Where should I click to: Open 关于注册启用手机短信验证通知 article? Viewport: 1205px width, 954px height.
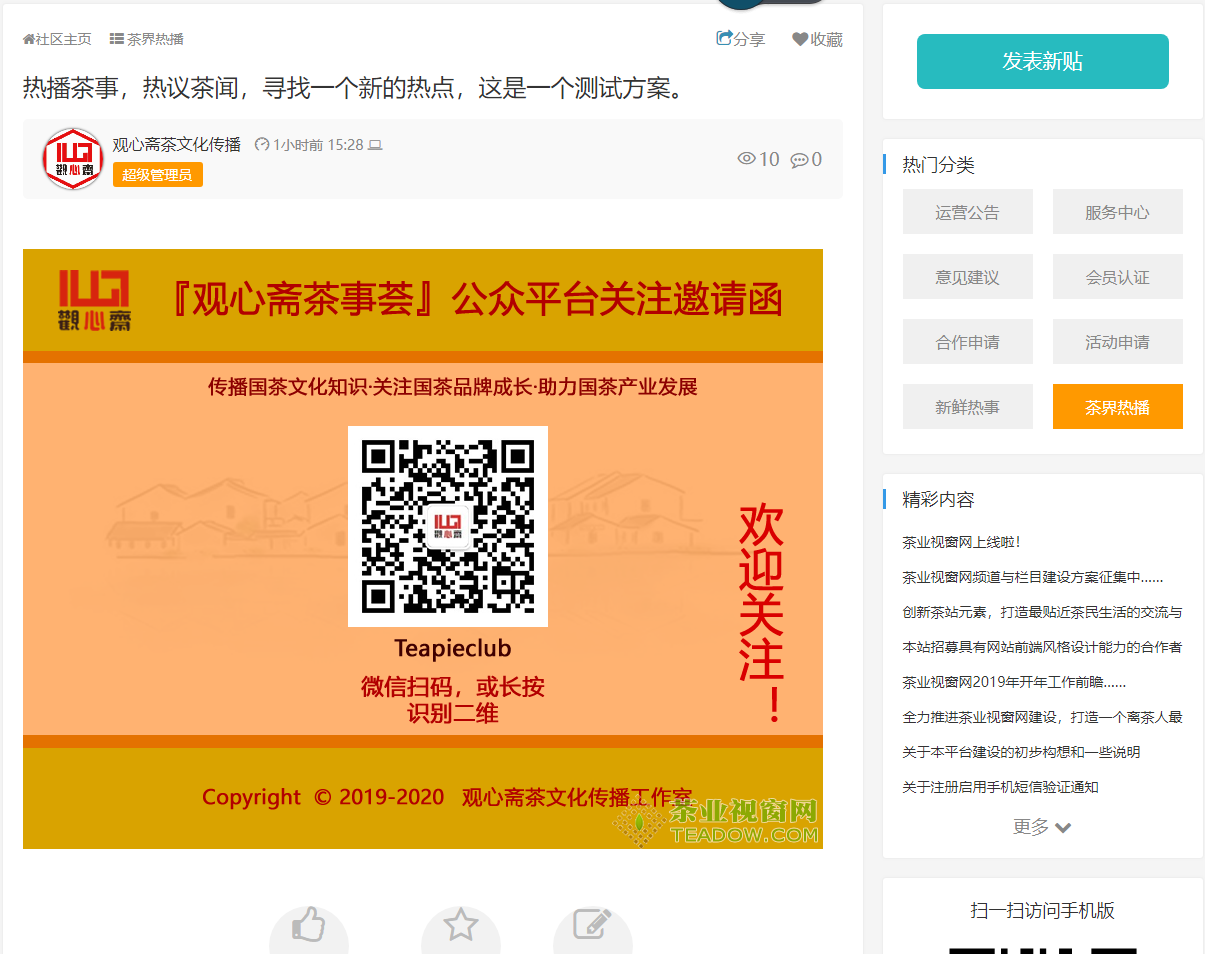1000,787
